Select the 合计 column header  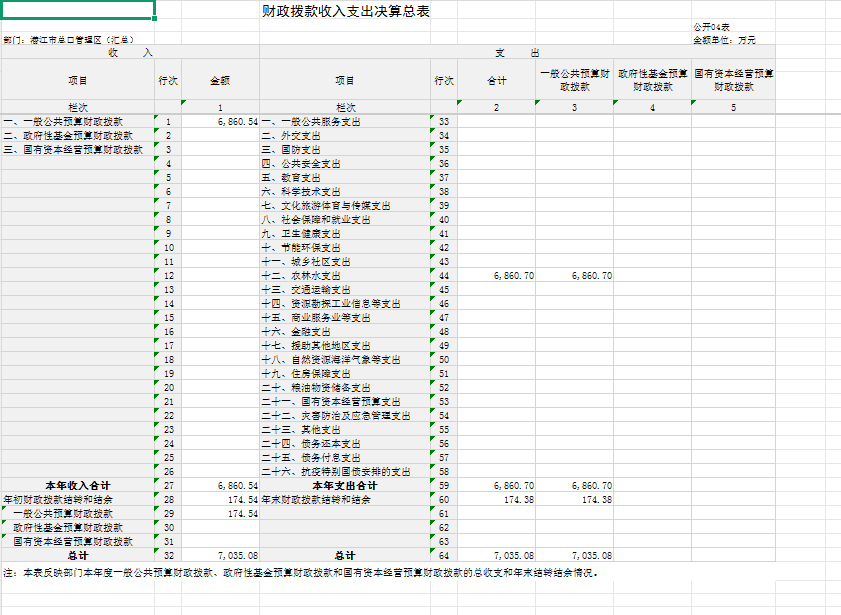click(496, 80)
